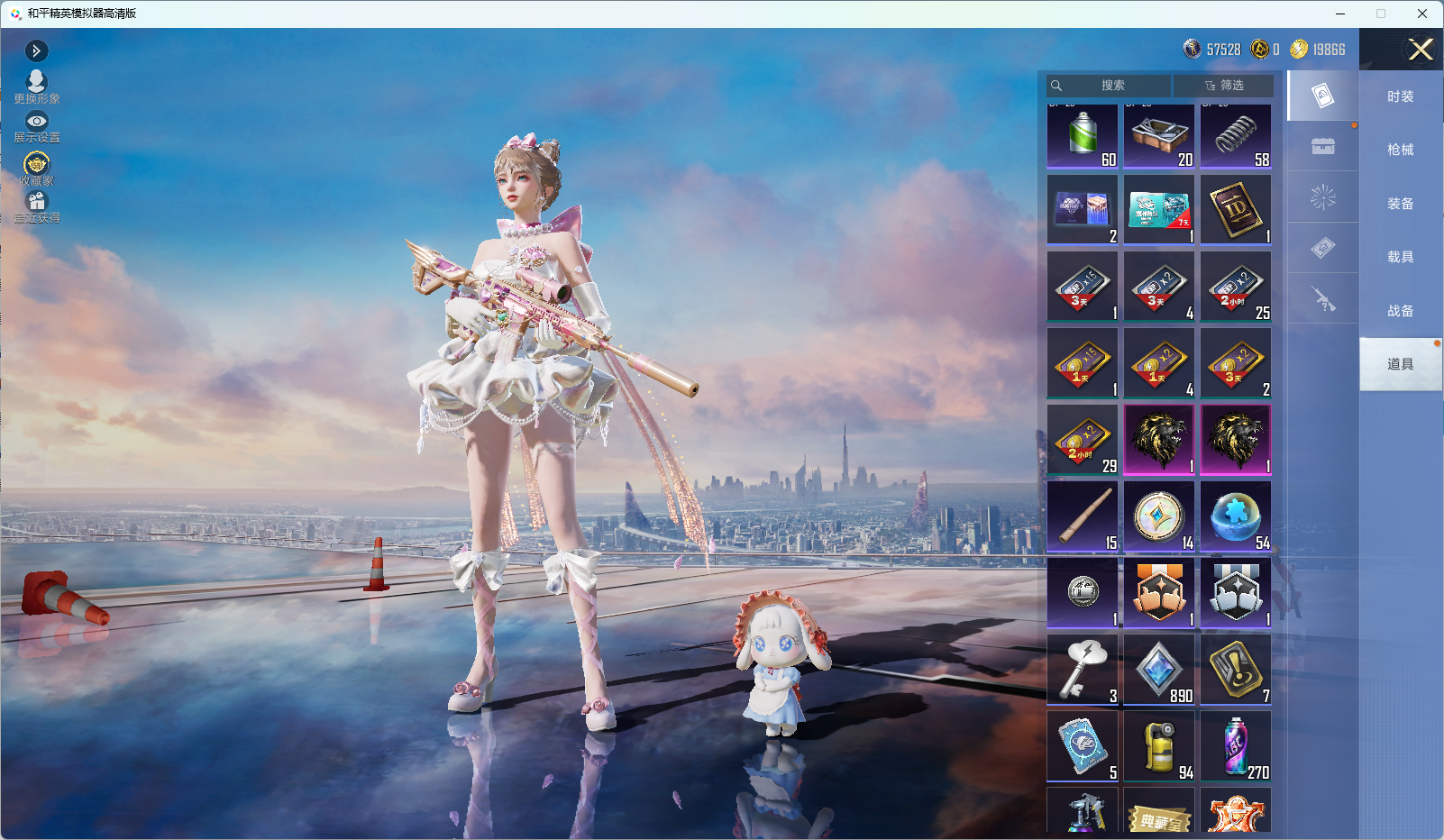The image size is (1444, 840).
Task: Select the x1.5 3-day card
Action: tap(1083, 287)
